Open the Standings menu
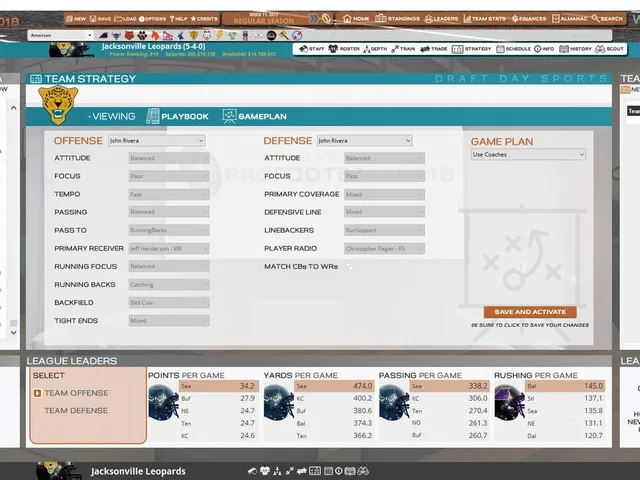Screen dimensions: 640x480 [398, 18]
